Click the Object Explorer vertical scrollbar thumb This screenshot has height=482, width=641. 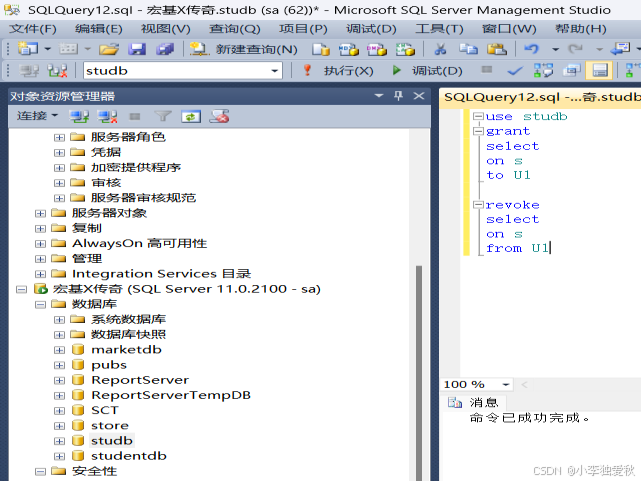(419, 373)
